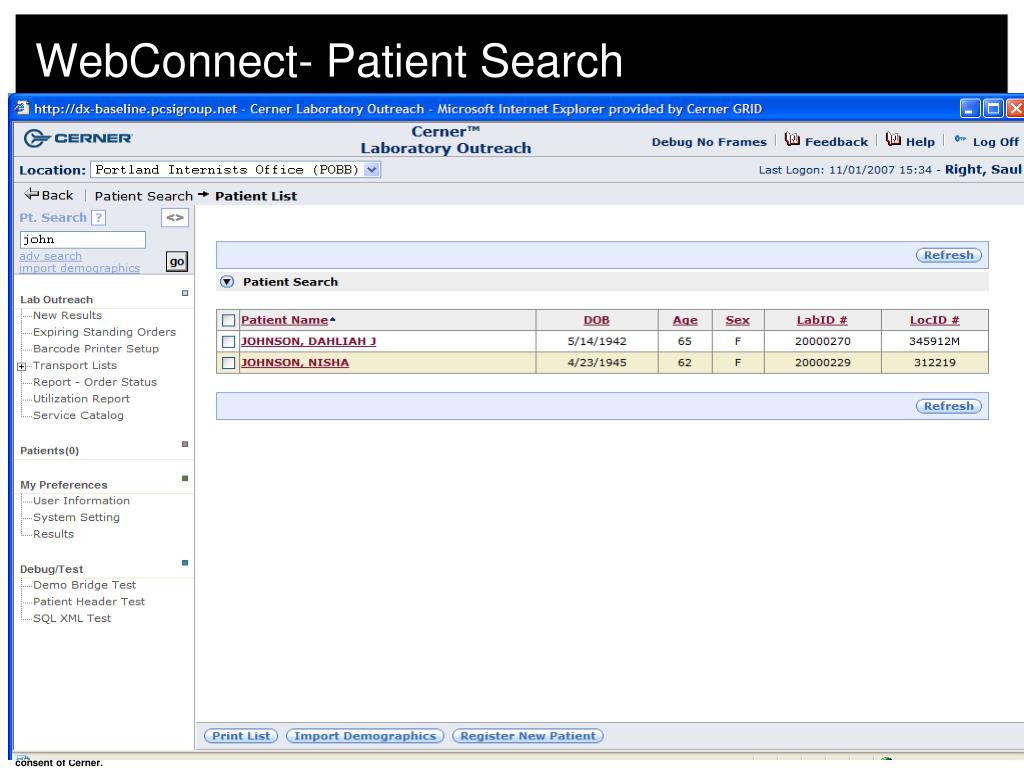
Task: Open Results under My Preferences
Action: point(54,534)
